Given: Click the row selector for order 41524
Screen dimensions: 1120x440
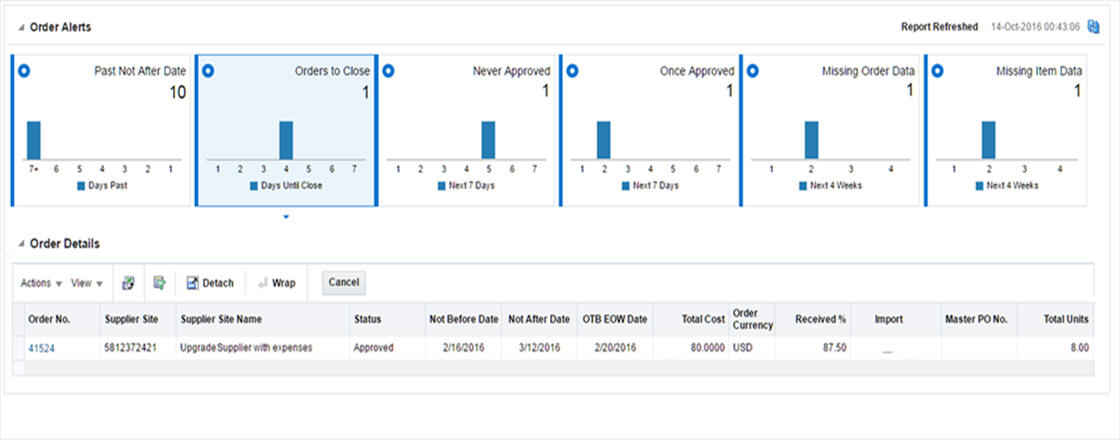Looking at the screenshot, I should click(18, 348).
